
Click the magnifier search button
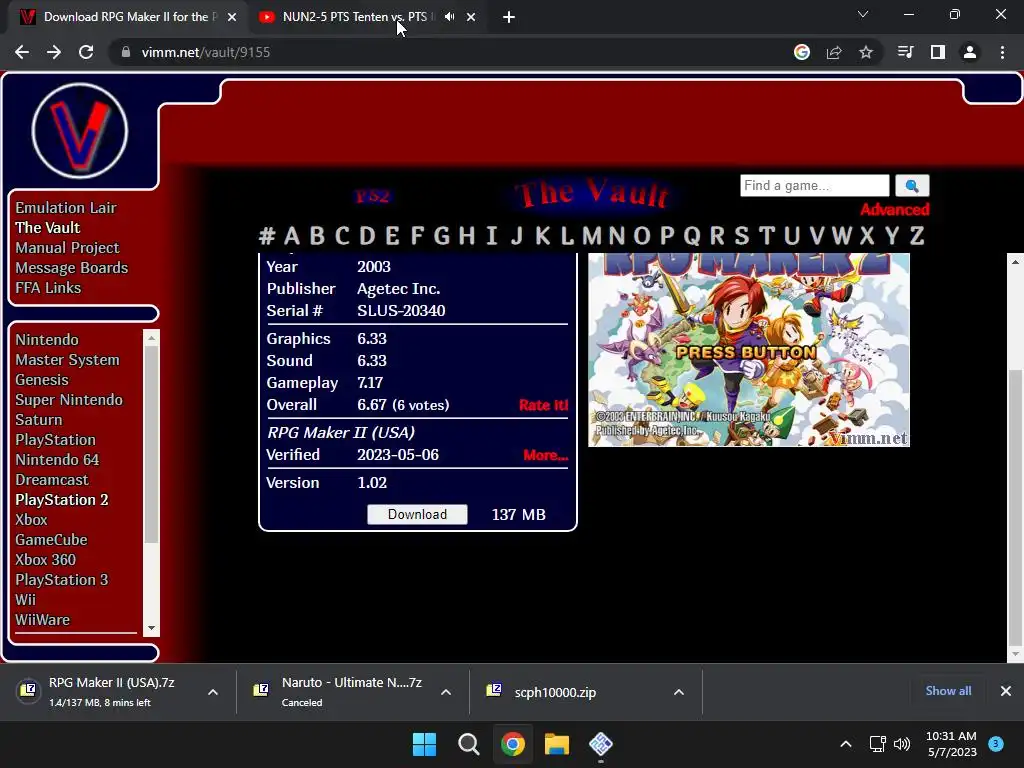pos(912,185)
